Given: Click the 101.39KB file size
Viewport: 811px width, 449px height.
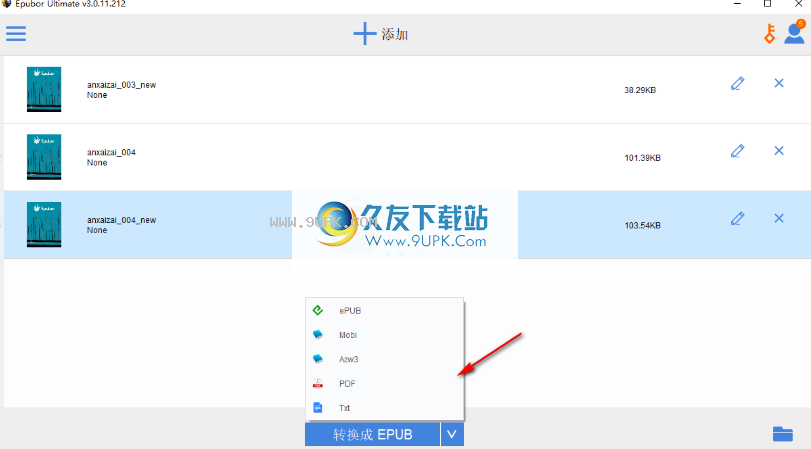Looking at the screenshot, I should pyautogui.click(x=642, y=158).
